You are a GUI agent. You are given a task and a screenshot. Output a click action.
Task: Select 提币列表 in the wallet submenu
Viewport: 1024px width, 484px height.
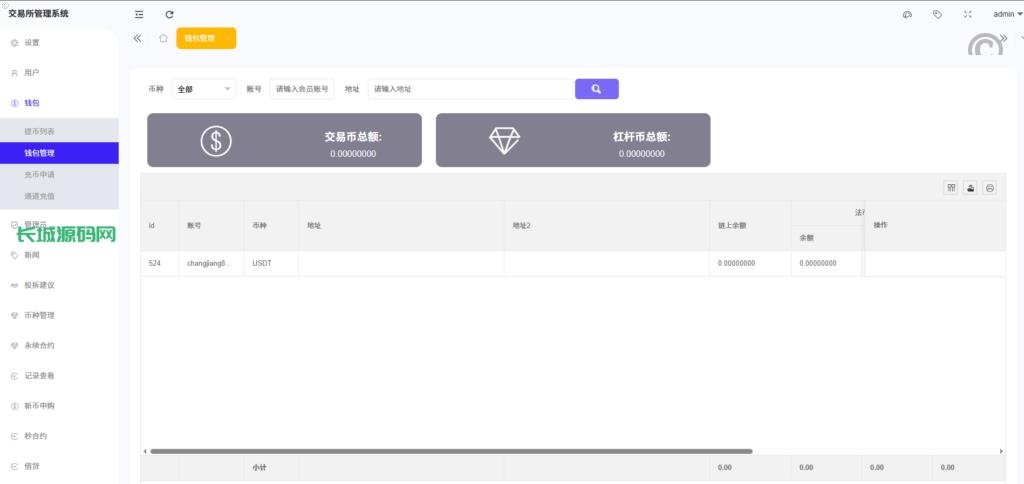[40, 131]
